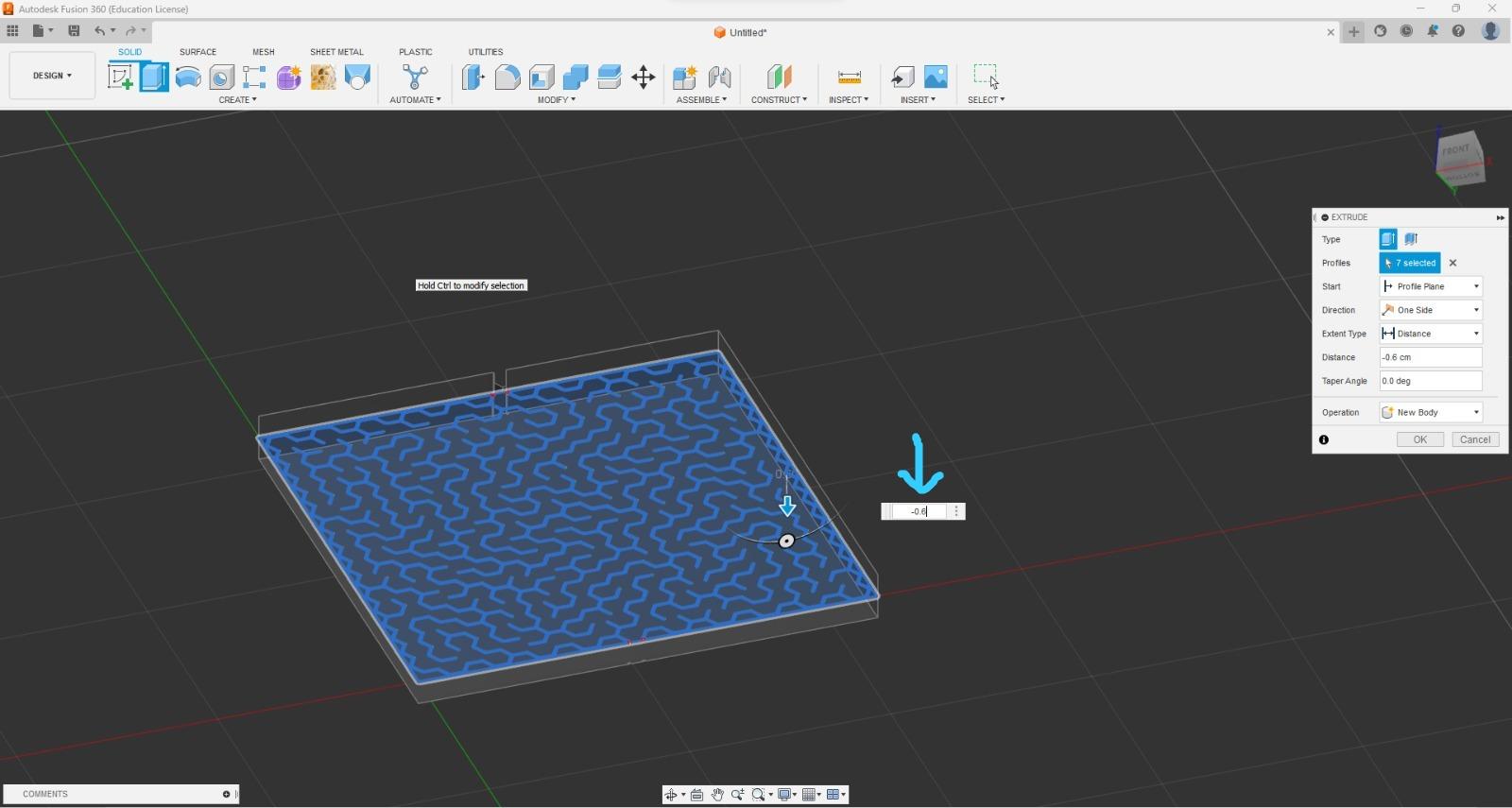The image size is (1512, 808).
Task: Click the floating -0.6 distance input
Action: pos(919,511)
